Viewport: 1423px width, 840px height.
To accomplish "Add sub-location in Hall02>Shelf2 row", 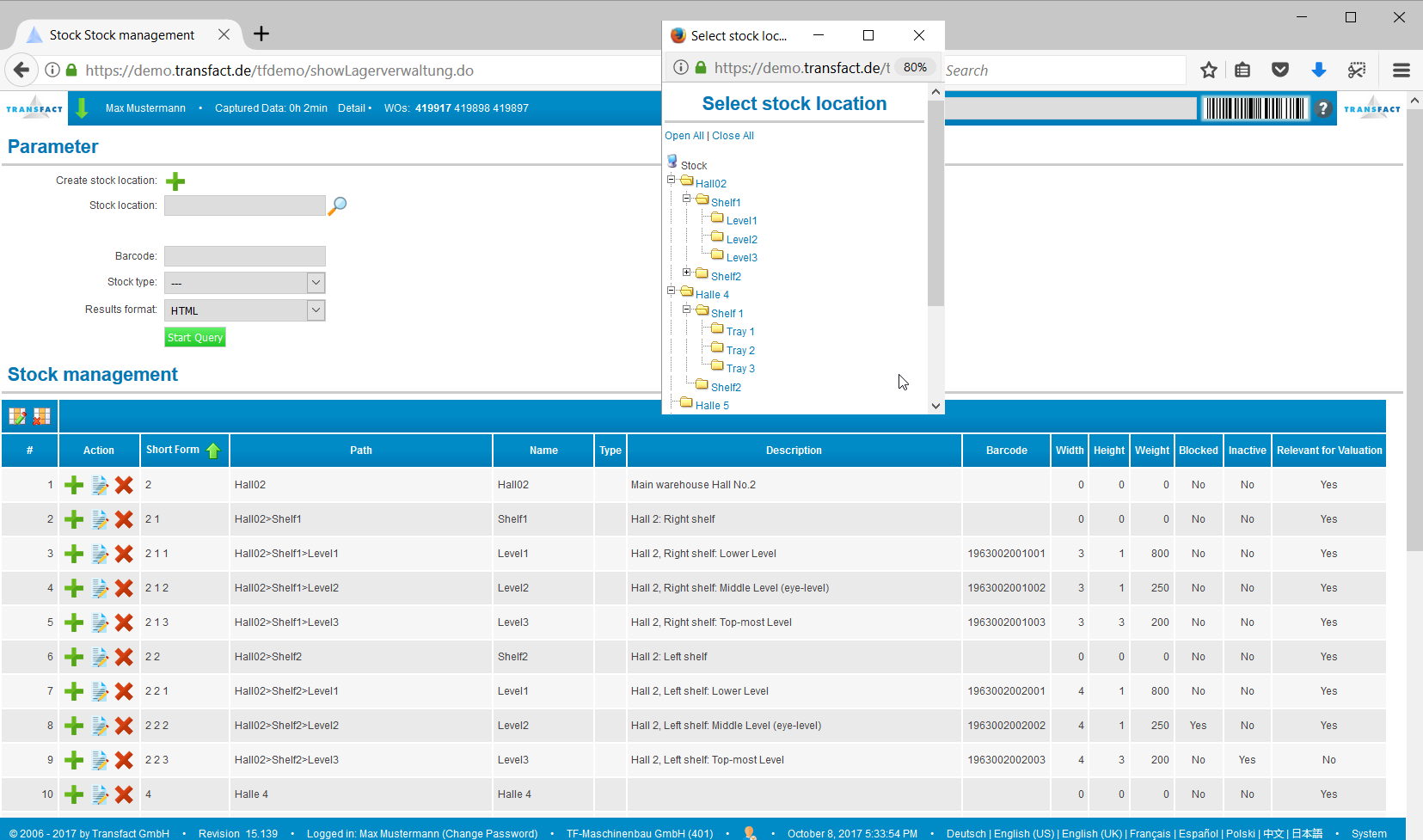I will pyautogui.click(x=74, y=657).
